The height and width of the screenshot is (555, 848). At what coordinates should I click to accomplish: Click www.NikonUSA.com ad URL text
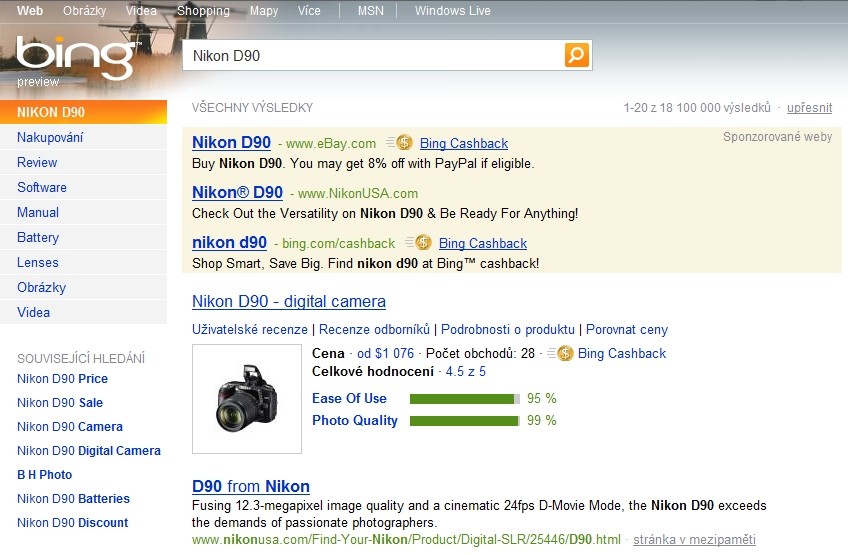click(x=357, y=193)
